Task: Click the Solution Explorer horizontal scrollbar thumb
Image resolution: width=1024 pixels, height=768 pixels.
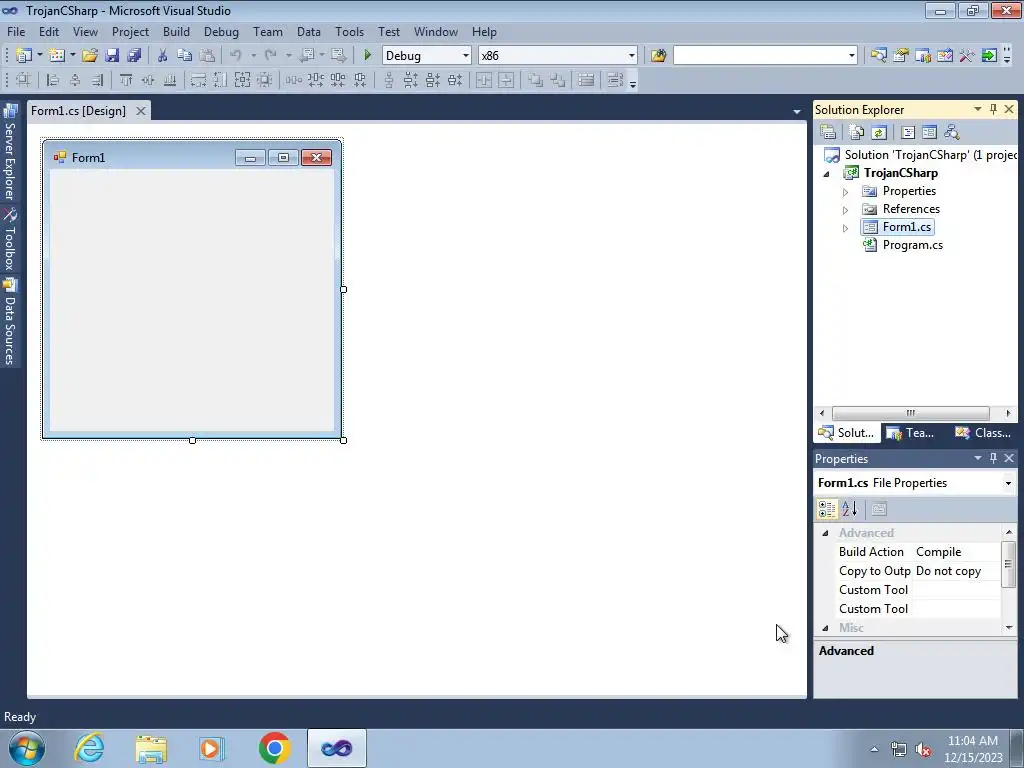Action: [910, 413]
